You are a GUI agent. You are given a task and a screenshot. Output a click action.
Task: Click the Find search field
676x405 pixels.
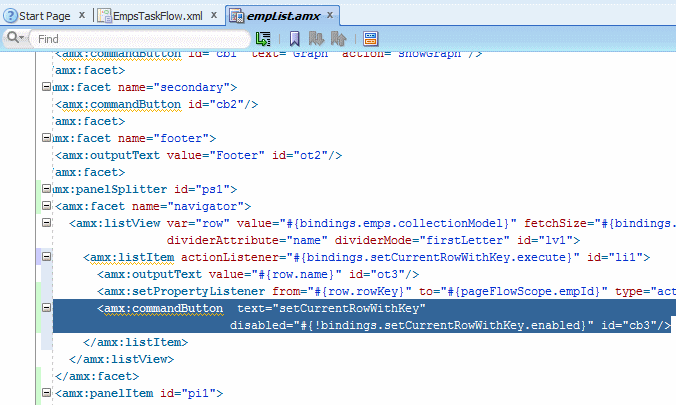[x=140, y=39]
